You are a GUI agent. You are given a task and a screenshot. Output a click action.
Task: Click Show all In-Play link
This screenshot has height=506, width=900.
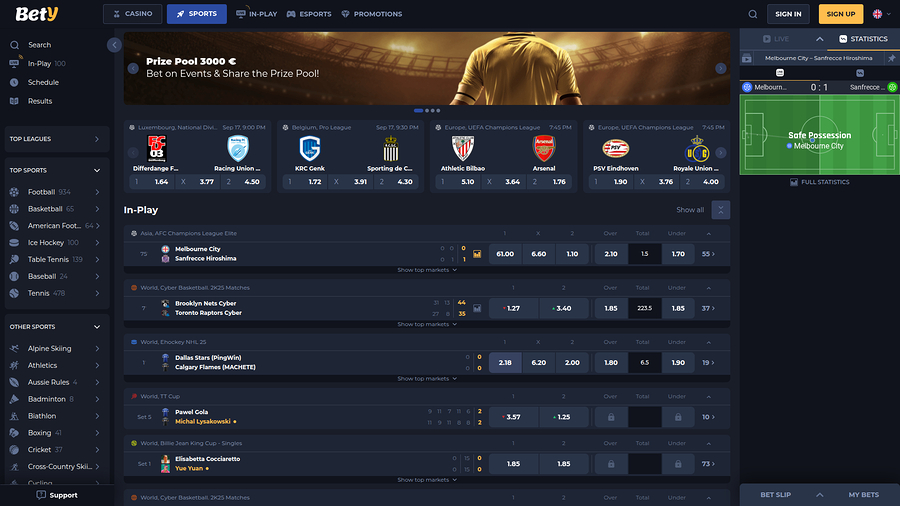click(x=690, y=210)
